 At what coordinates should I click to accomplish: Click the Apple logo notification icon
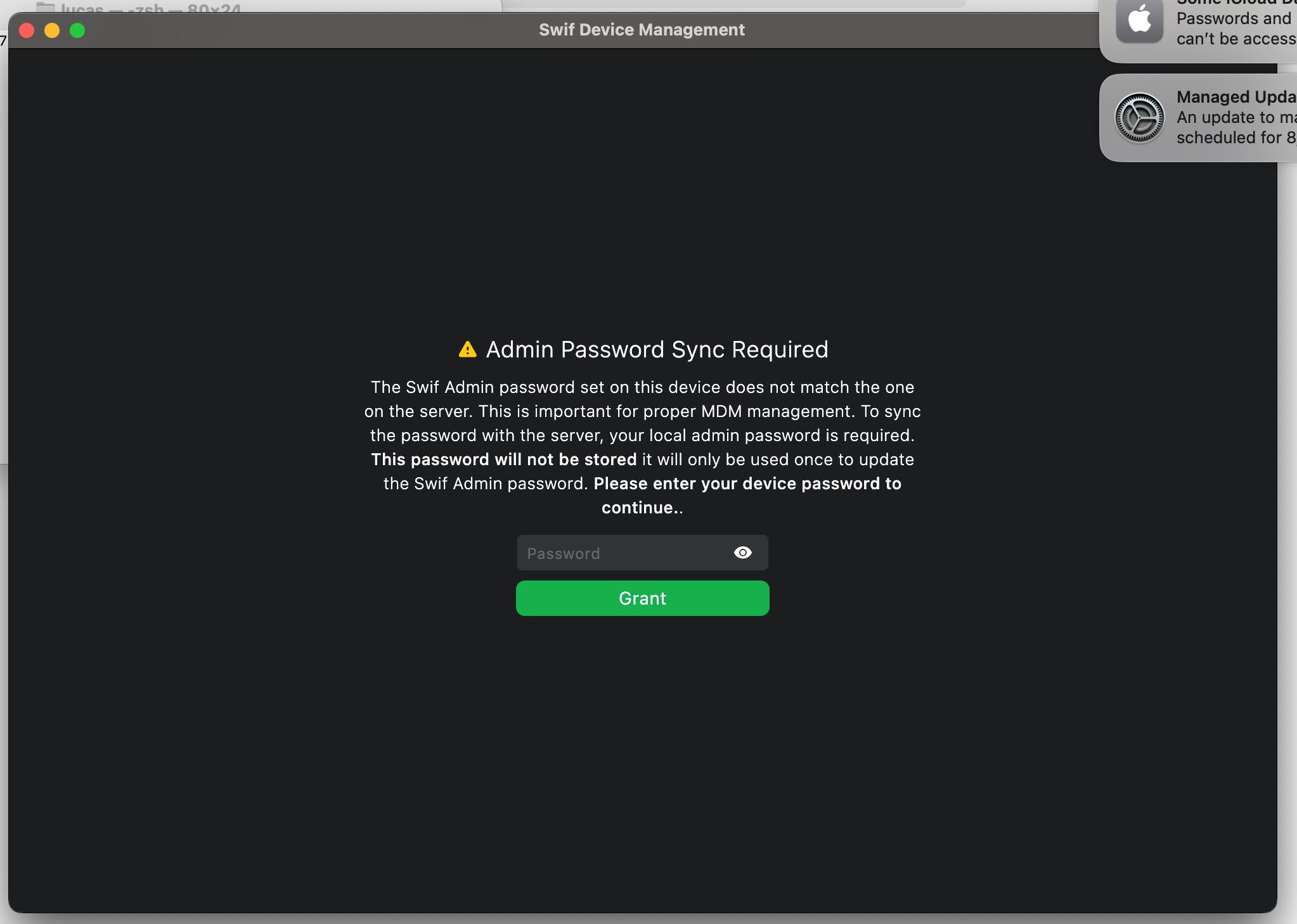click(1139, 20)
